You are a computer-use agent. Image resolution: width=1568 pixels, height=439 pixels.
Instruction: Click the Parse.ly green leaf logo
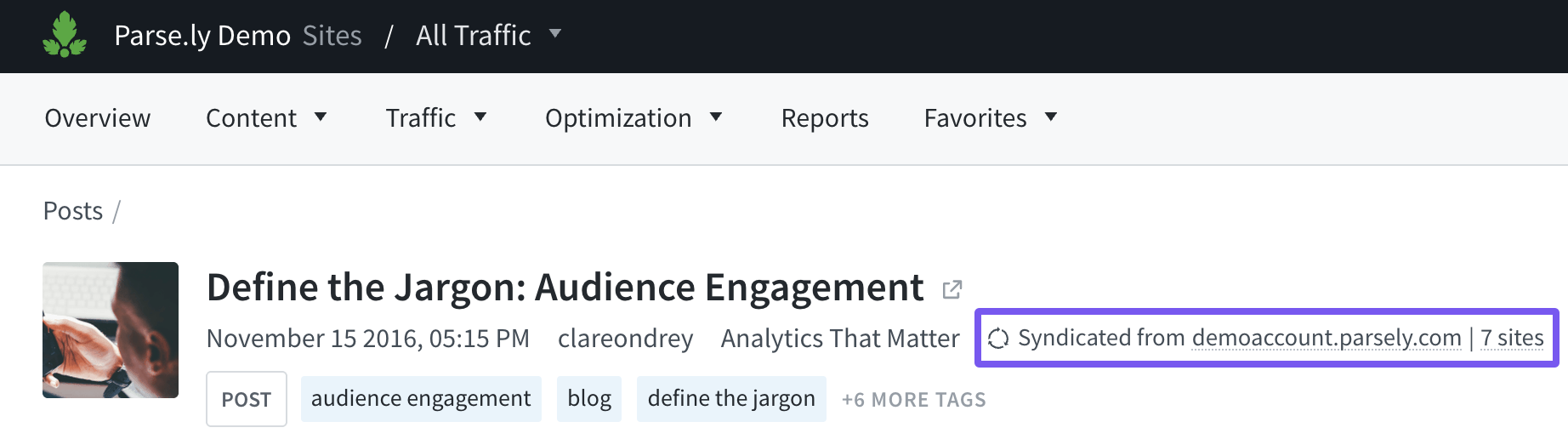tap(65, 35)
